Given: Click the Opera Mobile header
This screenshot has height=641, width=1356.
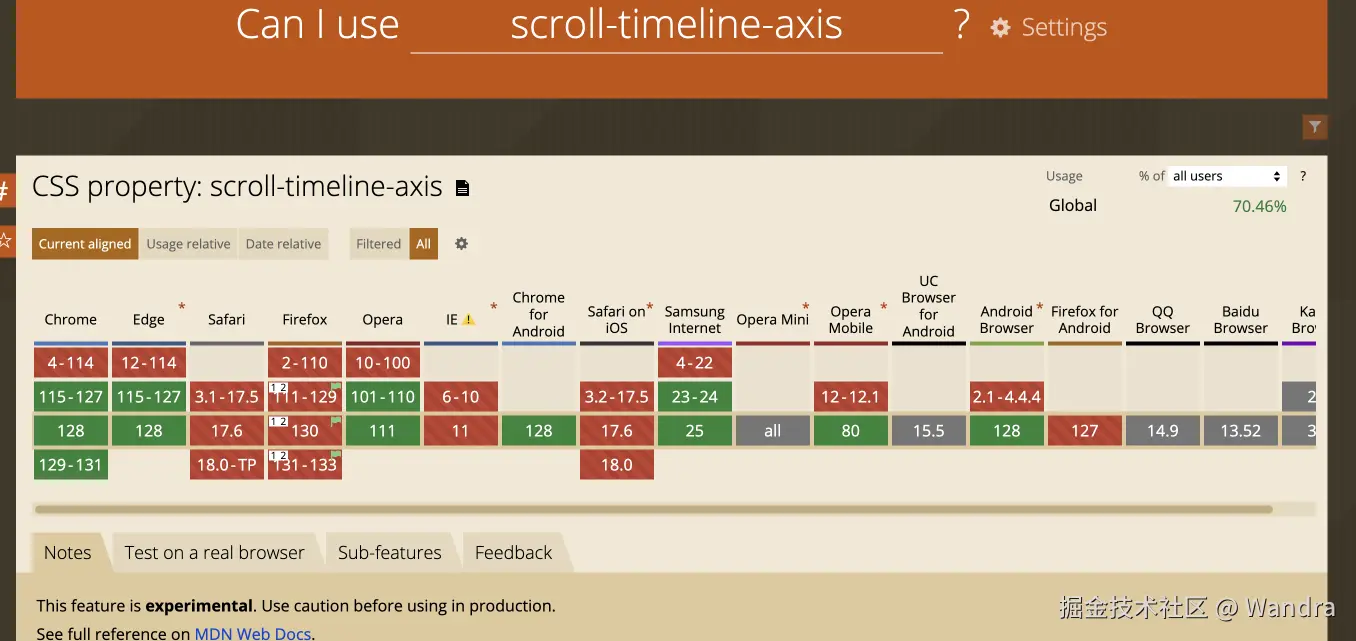Looking at the screenshot, I should (x=851, y=320).
